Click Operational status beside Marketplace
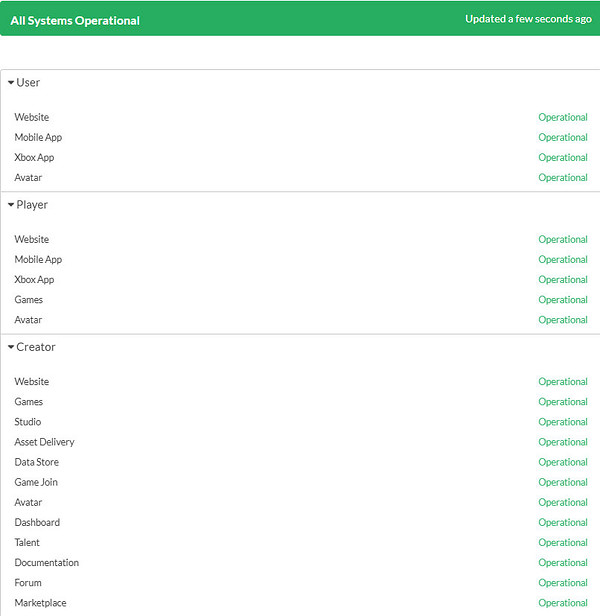The image size is (600, 616). 562,603
